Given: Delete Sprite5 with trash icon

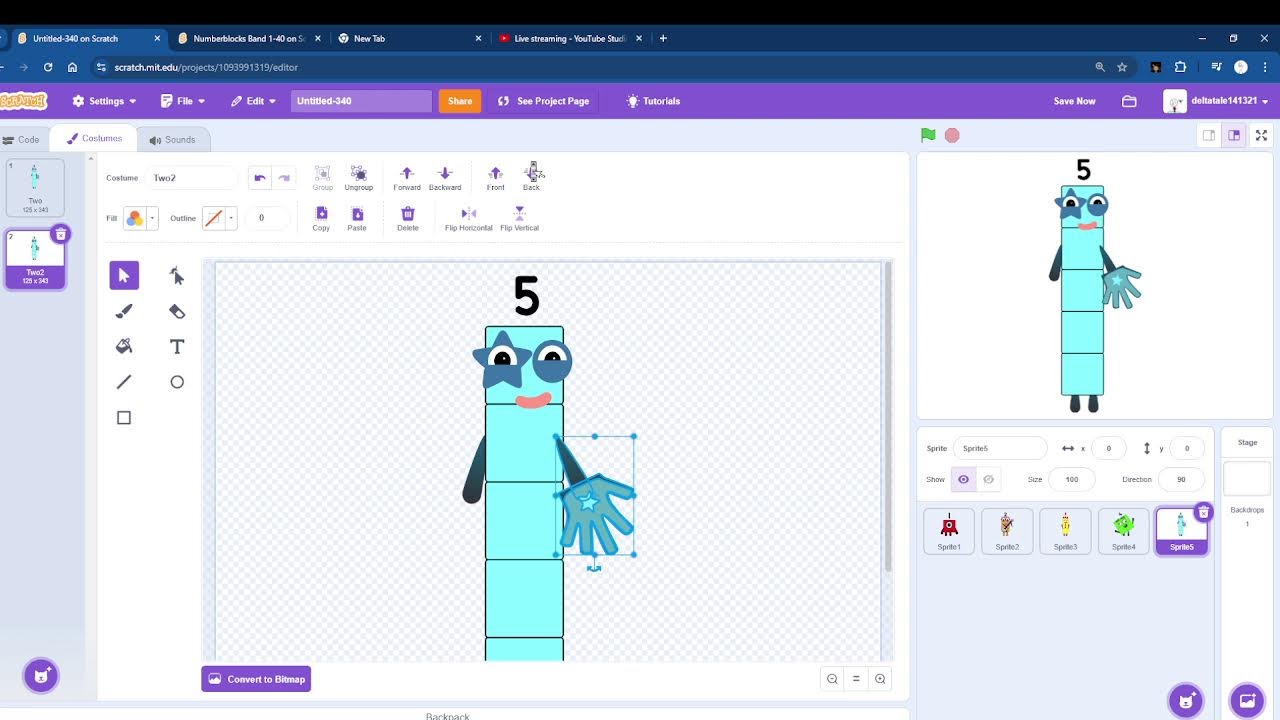Looking at the screenshot, I should pos(1203,512).
